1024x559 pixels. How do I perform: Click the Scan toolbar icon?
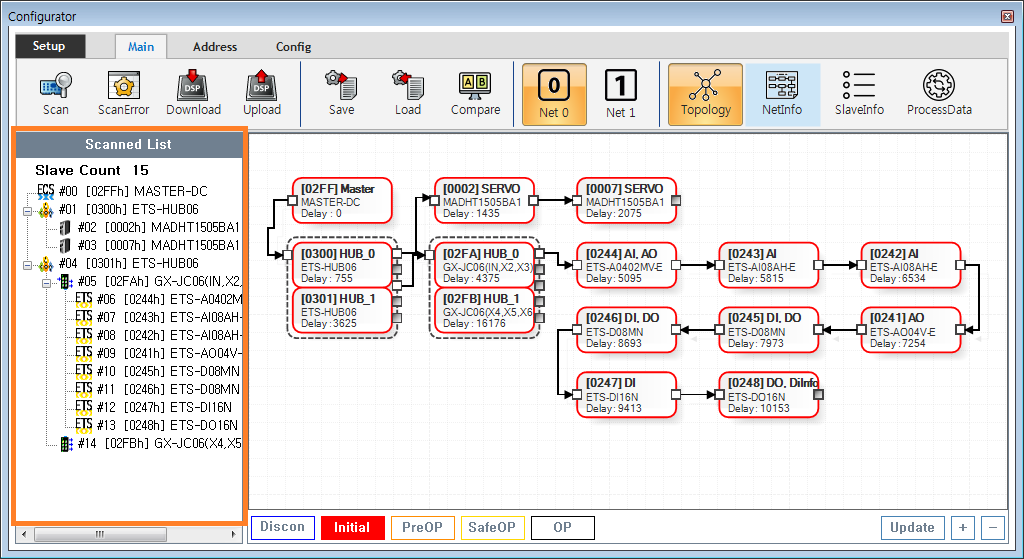[56, 94]
